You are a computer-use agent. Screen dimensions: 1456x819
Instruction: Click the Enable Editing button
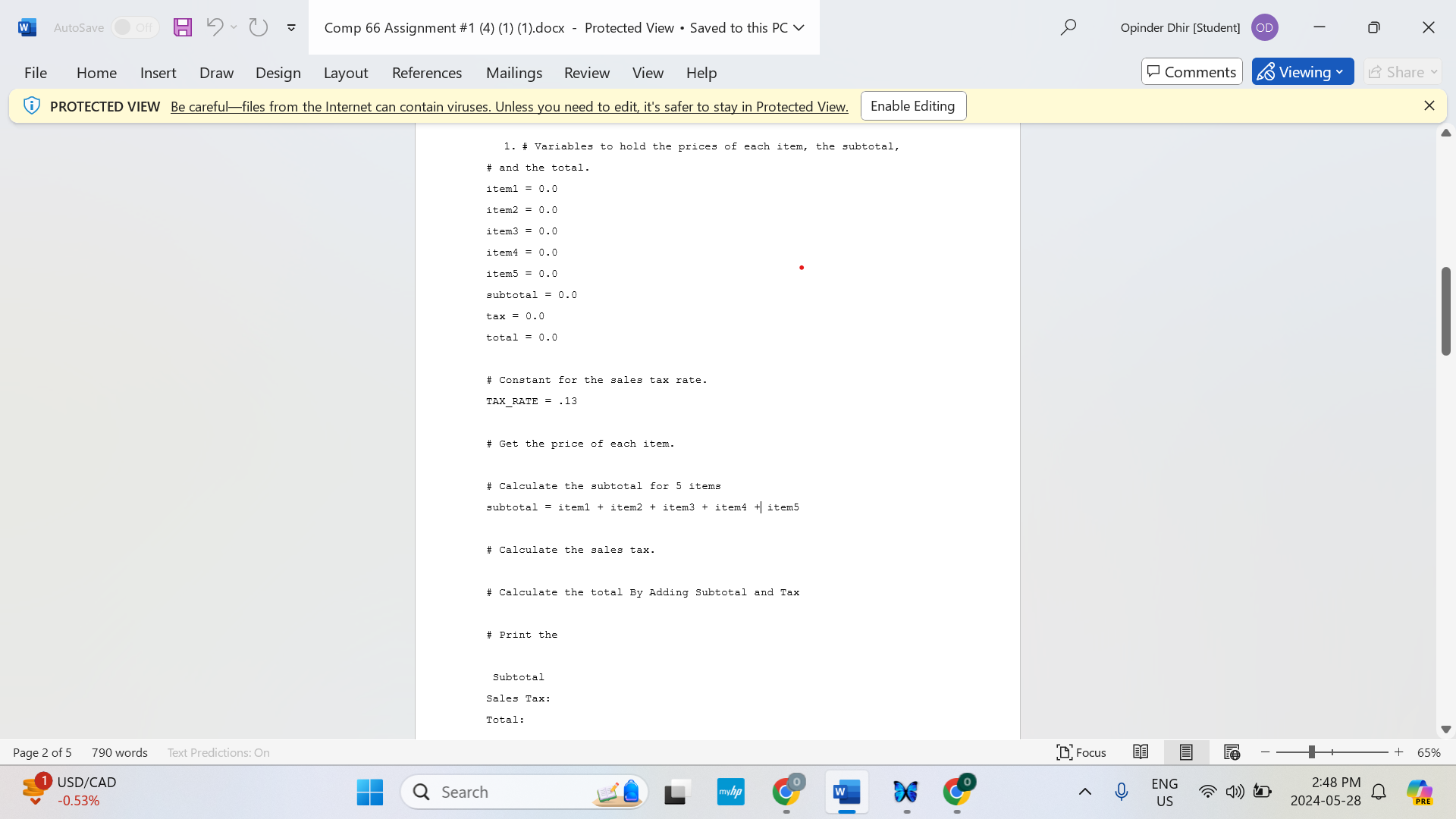point(913,105)
